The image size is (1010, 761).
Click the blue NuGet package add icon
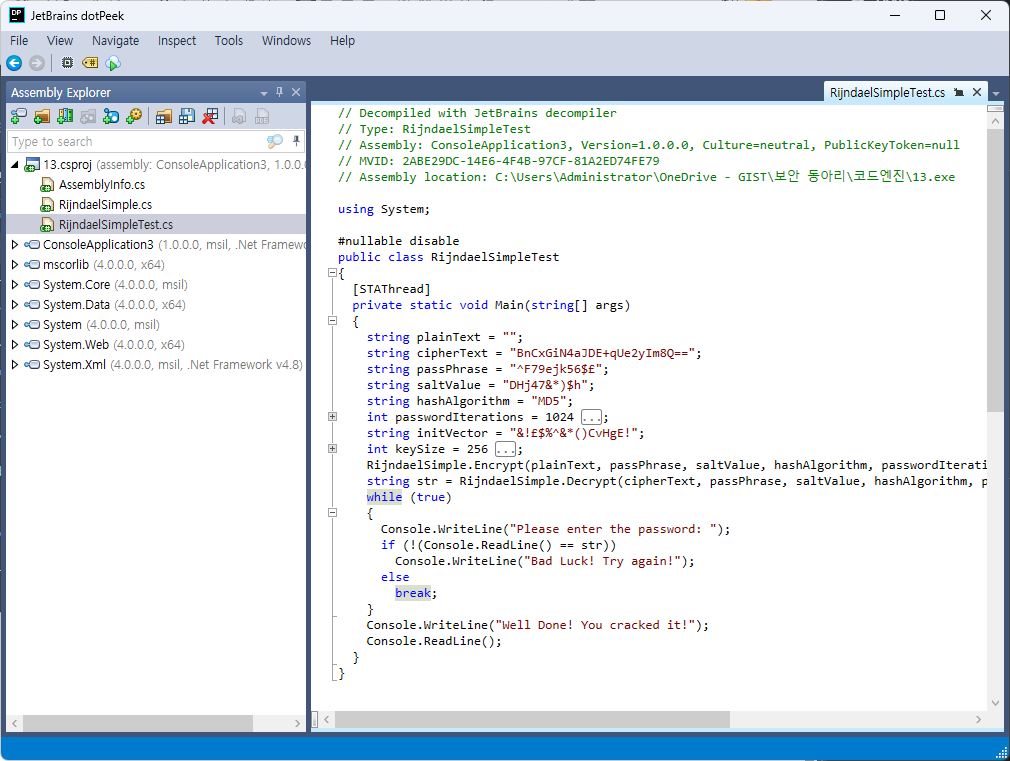click(x=111, y=116)
